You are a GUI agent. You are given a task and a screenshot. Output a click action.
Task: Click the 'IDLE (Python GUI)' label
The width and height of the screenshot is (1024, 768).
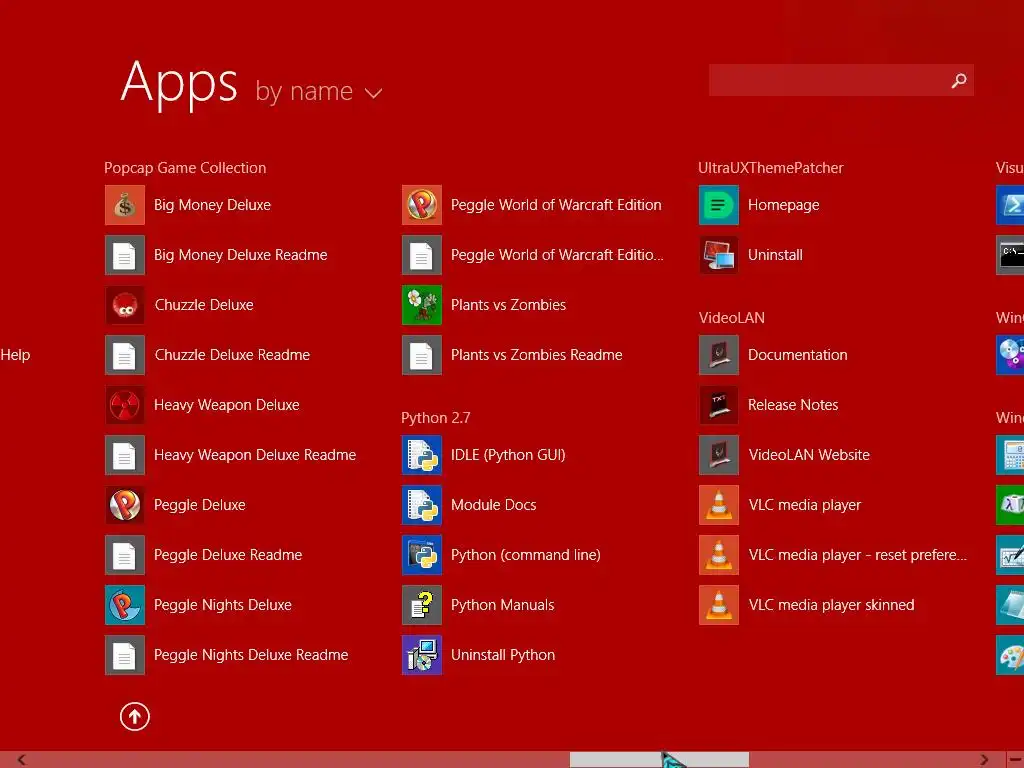pos(508,455)
